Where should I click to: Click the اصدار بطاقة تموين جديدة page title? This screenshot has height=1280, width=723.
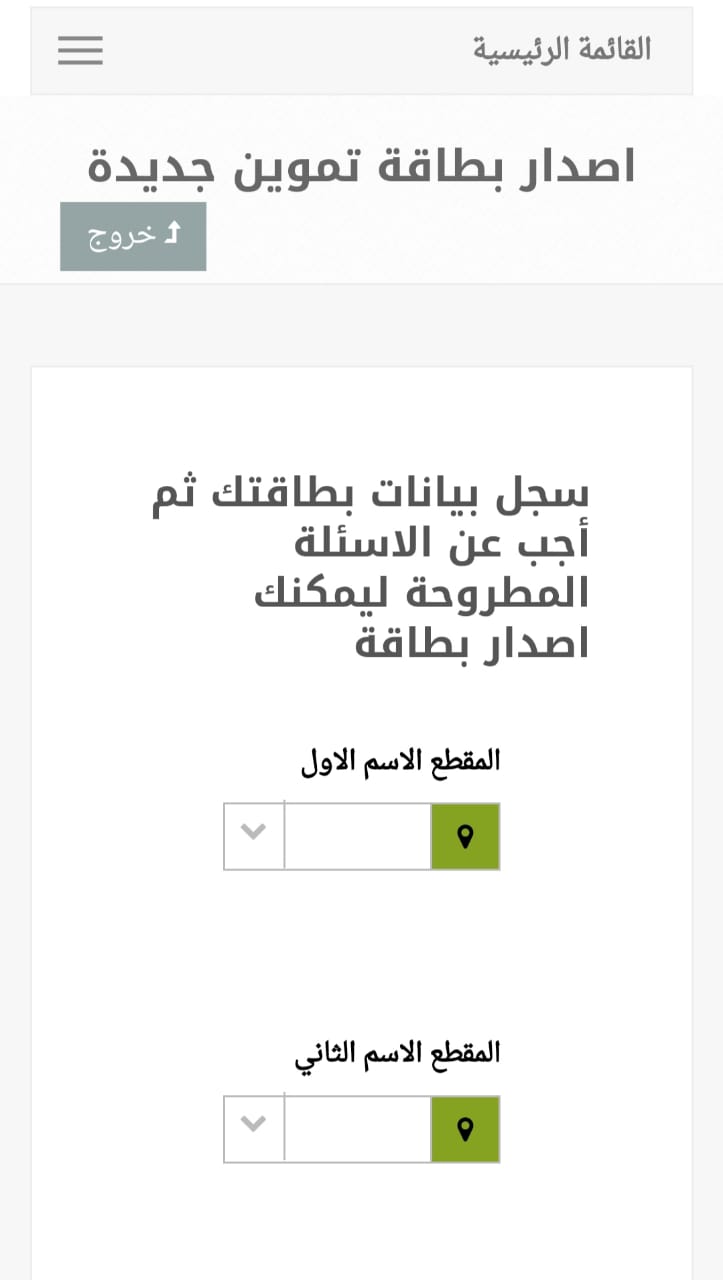coord(361,166)
